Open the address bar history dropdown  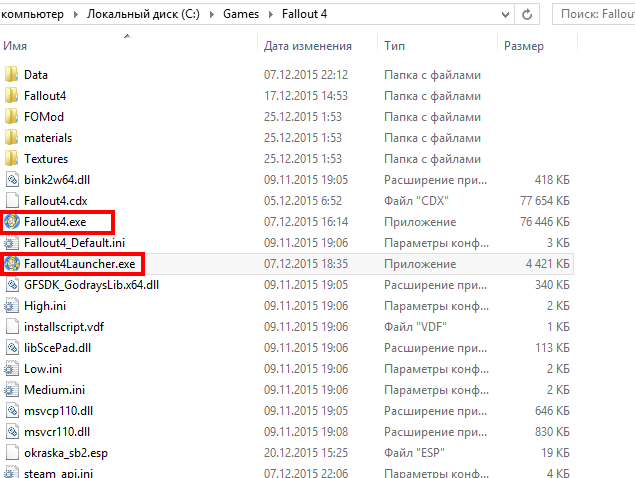pyautogui.click(x=505, y=15)
